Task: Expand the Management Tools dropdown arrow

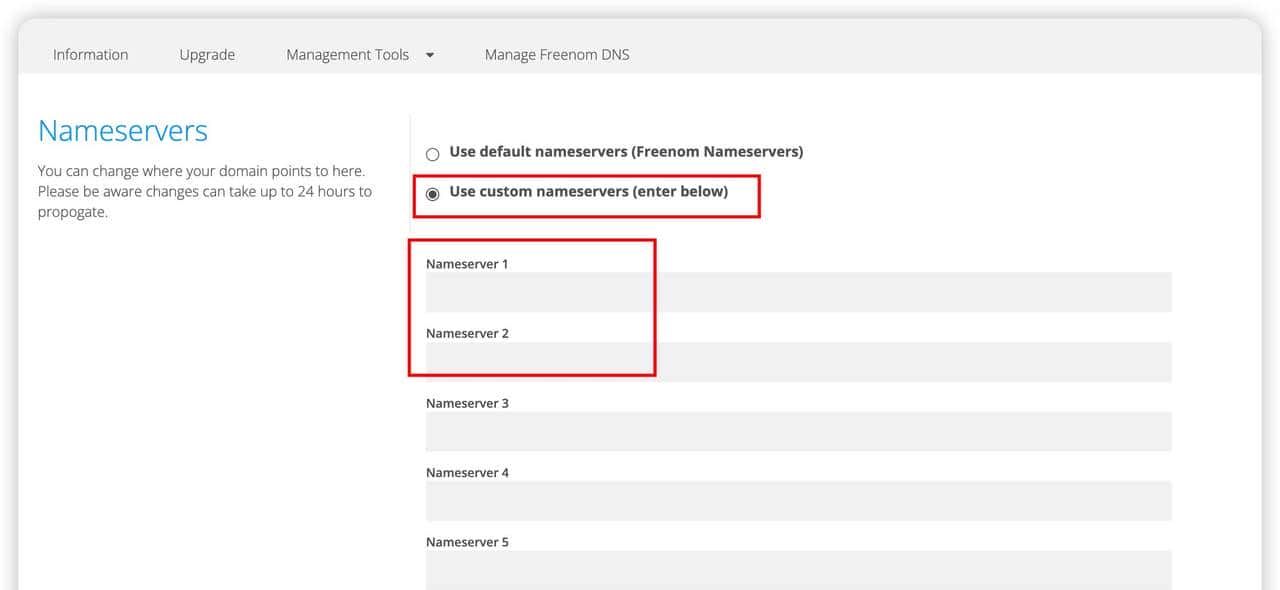Action: click(x=430, y=55)
